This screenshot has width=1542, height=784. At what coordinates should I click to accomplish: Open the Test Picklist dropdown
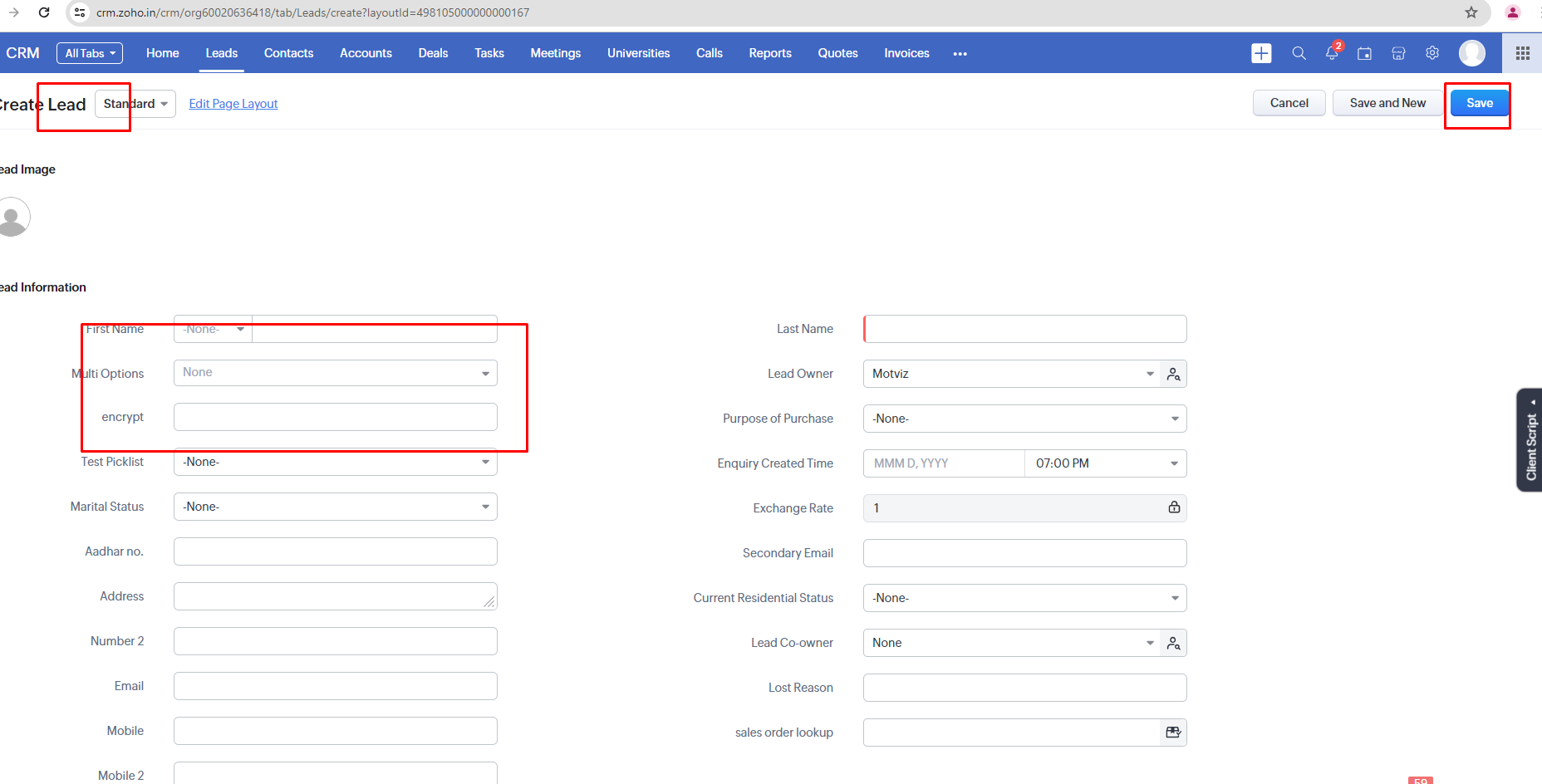(336, 462)
